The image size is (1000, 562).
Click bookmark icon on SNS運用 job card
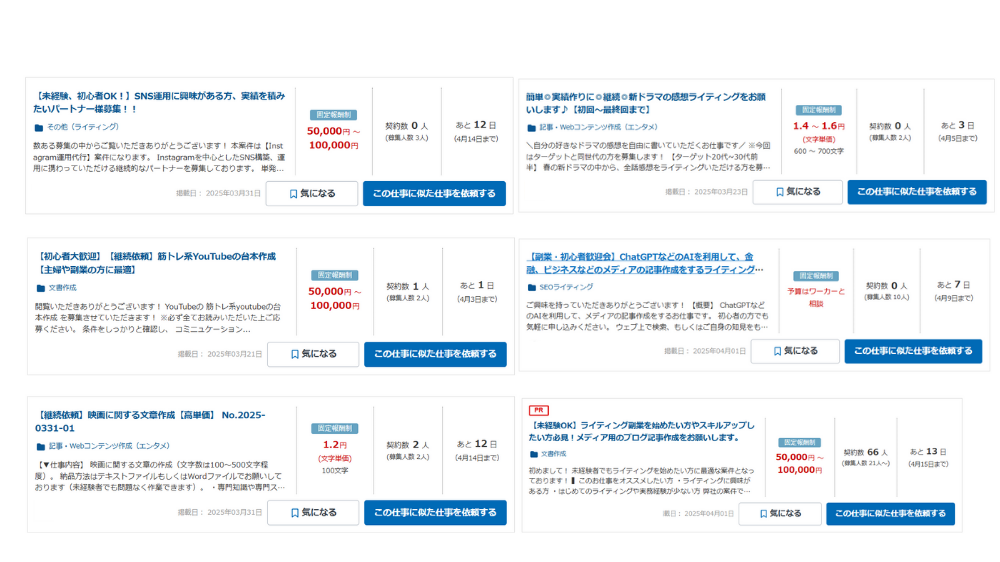coord(293,194)
